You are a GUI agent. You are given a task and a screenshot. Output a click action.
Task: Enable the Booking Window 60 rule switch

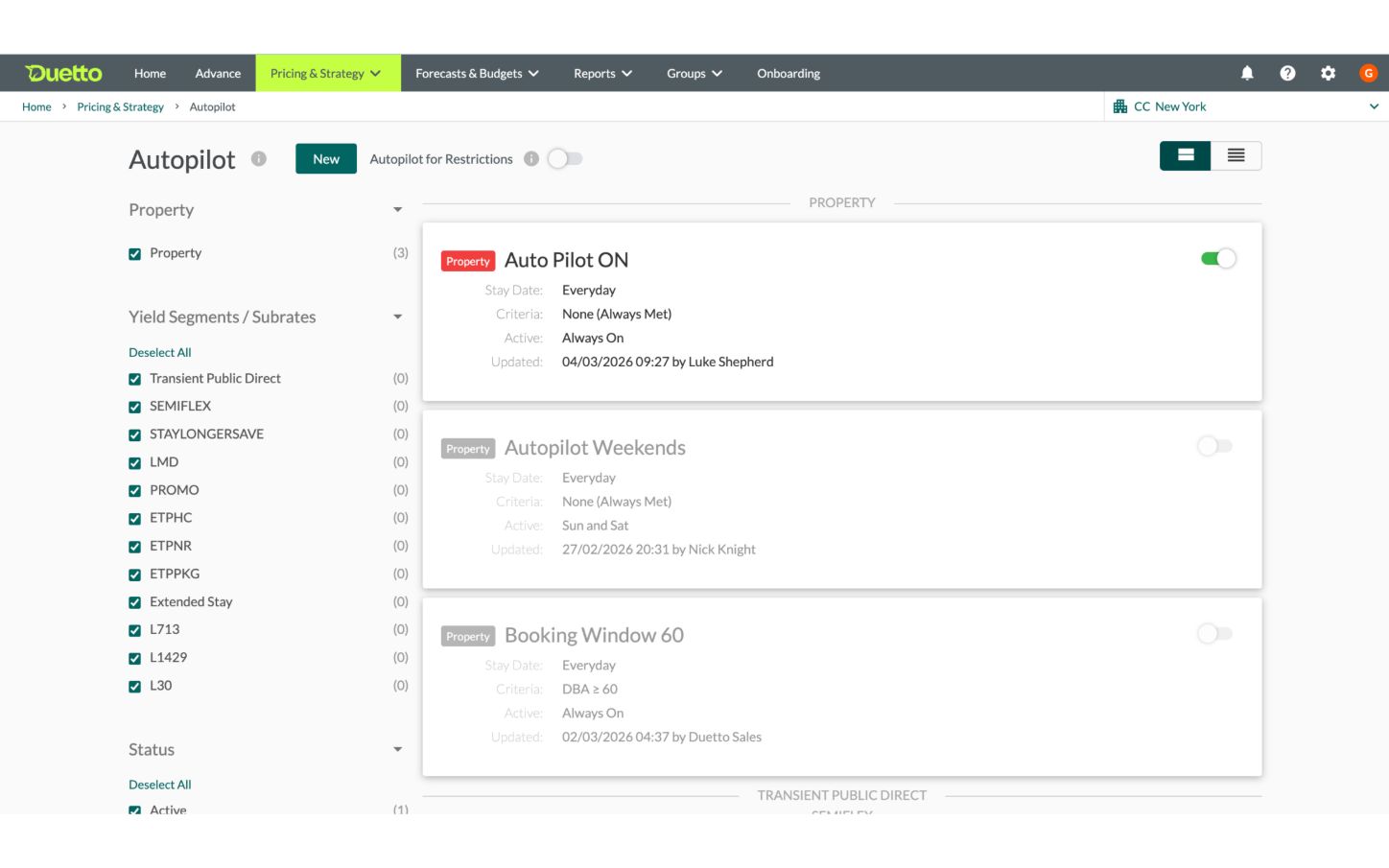pyautogui.click(x=1214, y=633)
